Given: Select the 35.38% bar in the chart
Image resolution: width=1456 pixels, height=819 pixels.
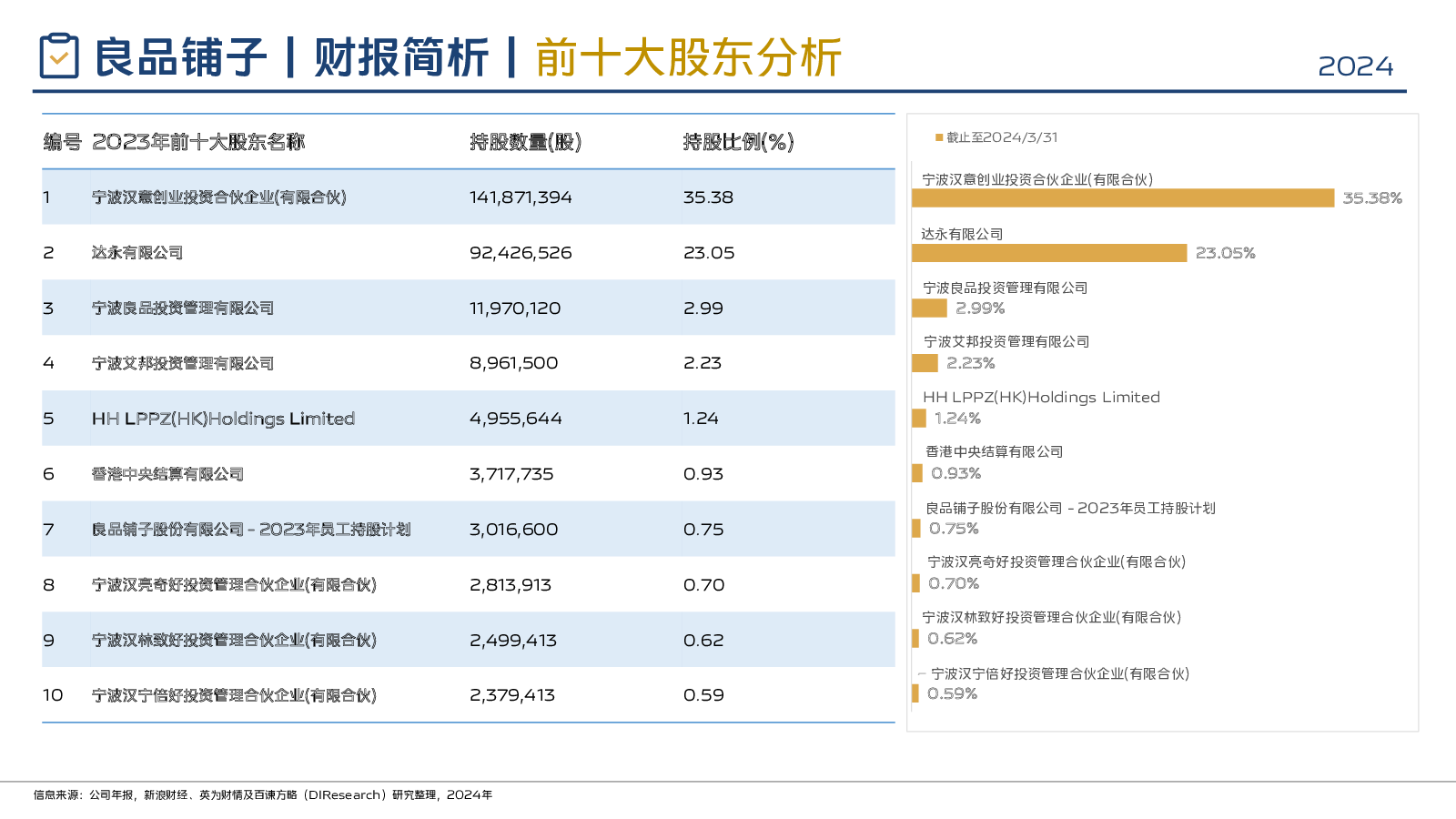Looking at the screenshot, I should [1123, 198].
